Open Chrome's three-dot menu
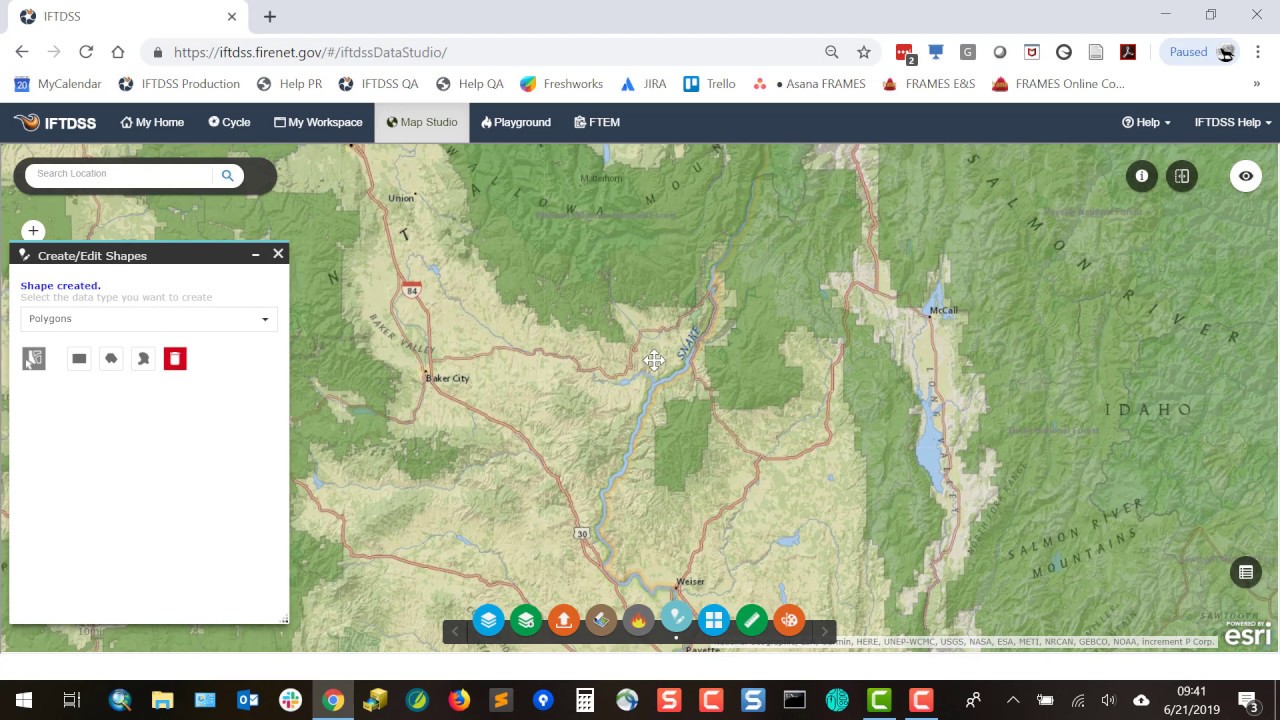 [x=1258, y=52]
